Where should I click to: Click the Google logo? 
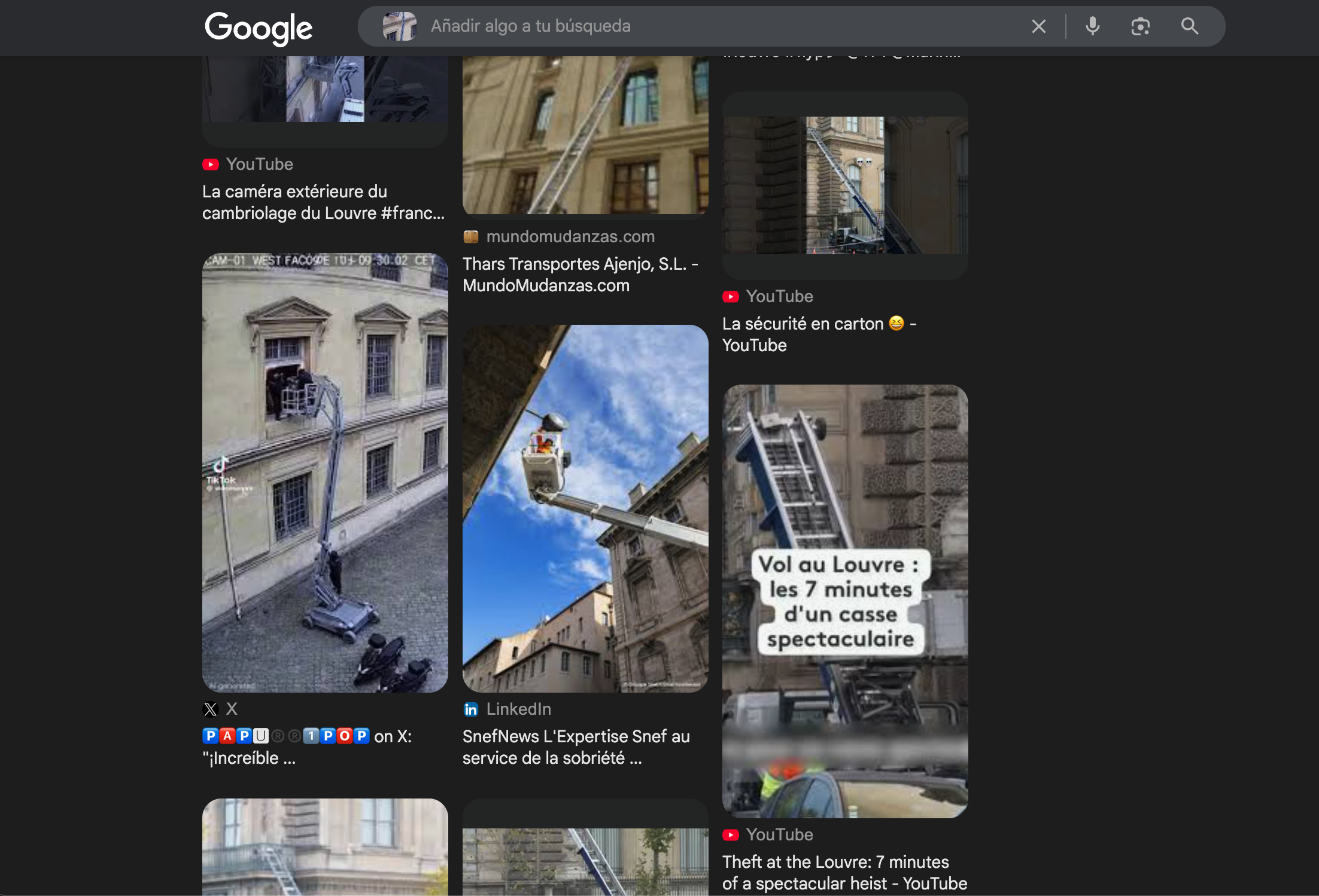tap(258, 28)
